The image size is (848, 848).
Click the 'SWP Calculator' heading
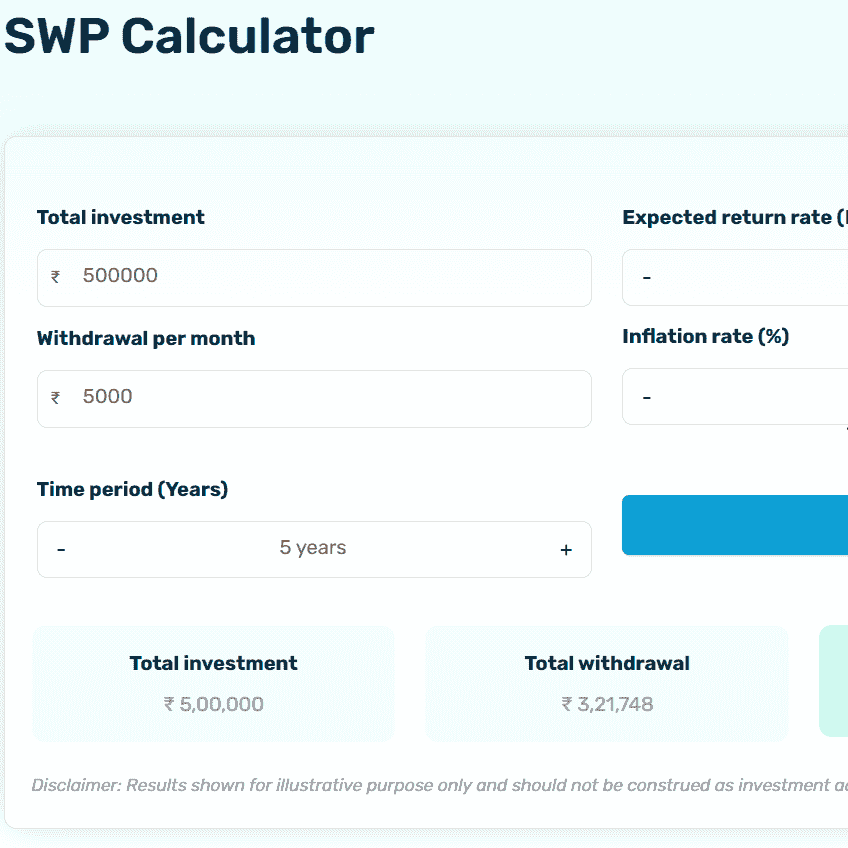[x=189, y=36]
